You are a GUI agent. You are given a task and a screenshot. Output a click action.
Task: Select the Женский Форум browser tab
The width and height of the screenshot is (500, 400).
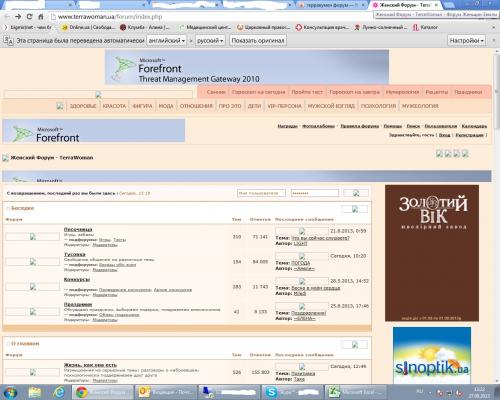(x=404, y=5)
